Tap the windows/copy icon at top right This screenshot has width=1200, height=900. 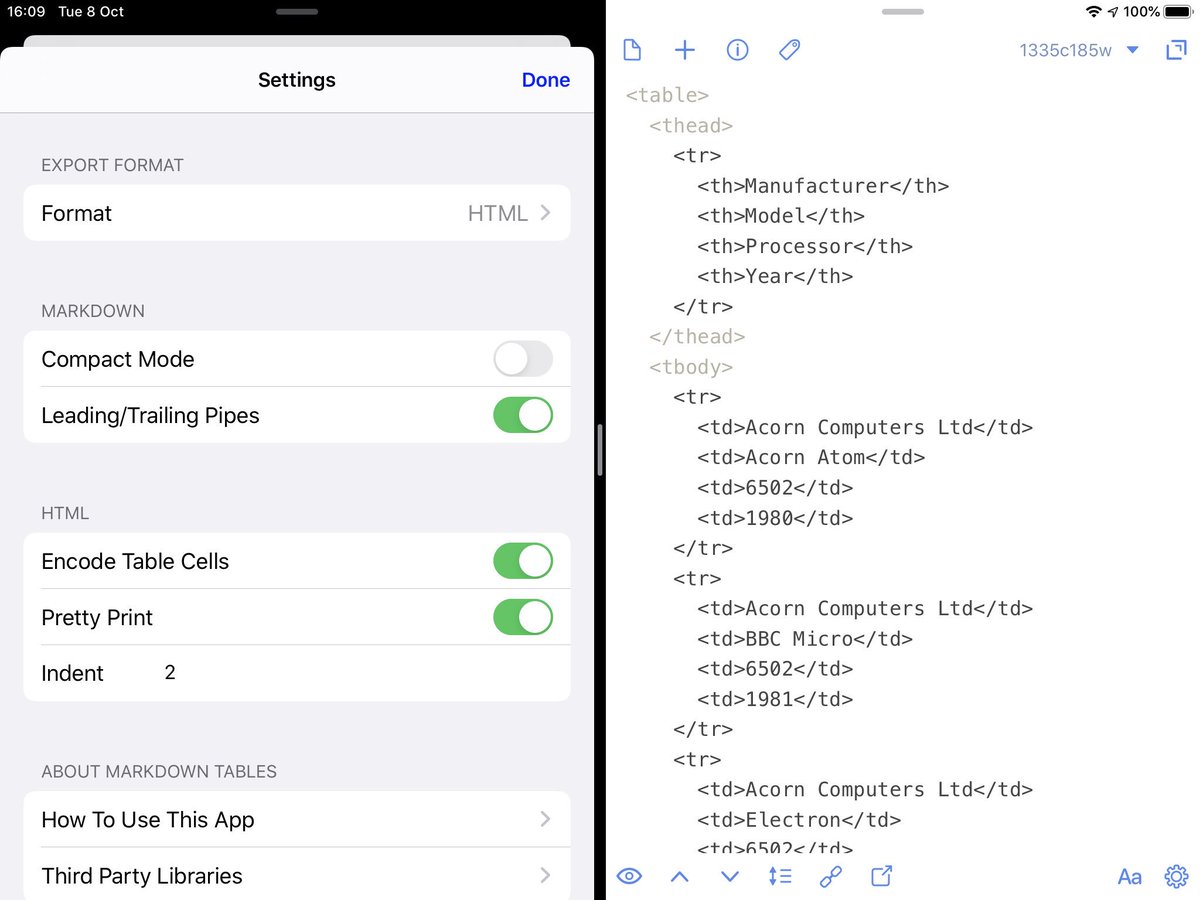point(1176,50)
